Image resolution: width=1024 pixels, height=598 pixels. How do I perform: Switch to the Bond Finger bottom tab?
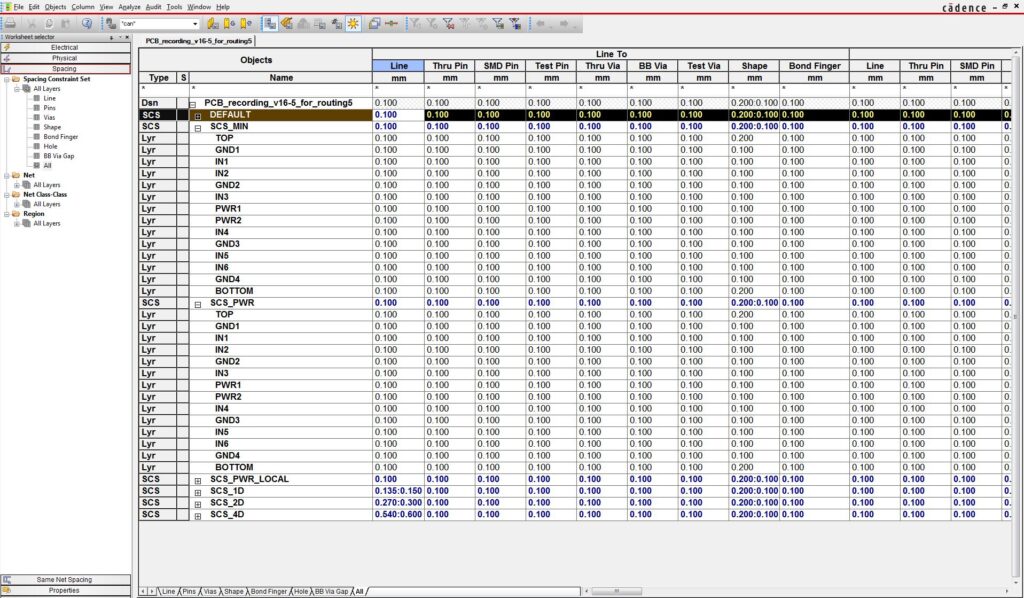pos(269,591)
